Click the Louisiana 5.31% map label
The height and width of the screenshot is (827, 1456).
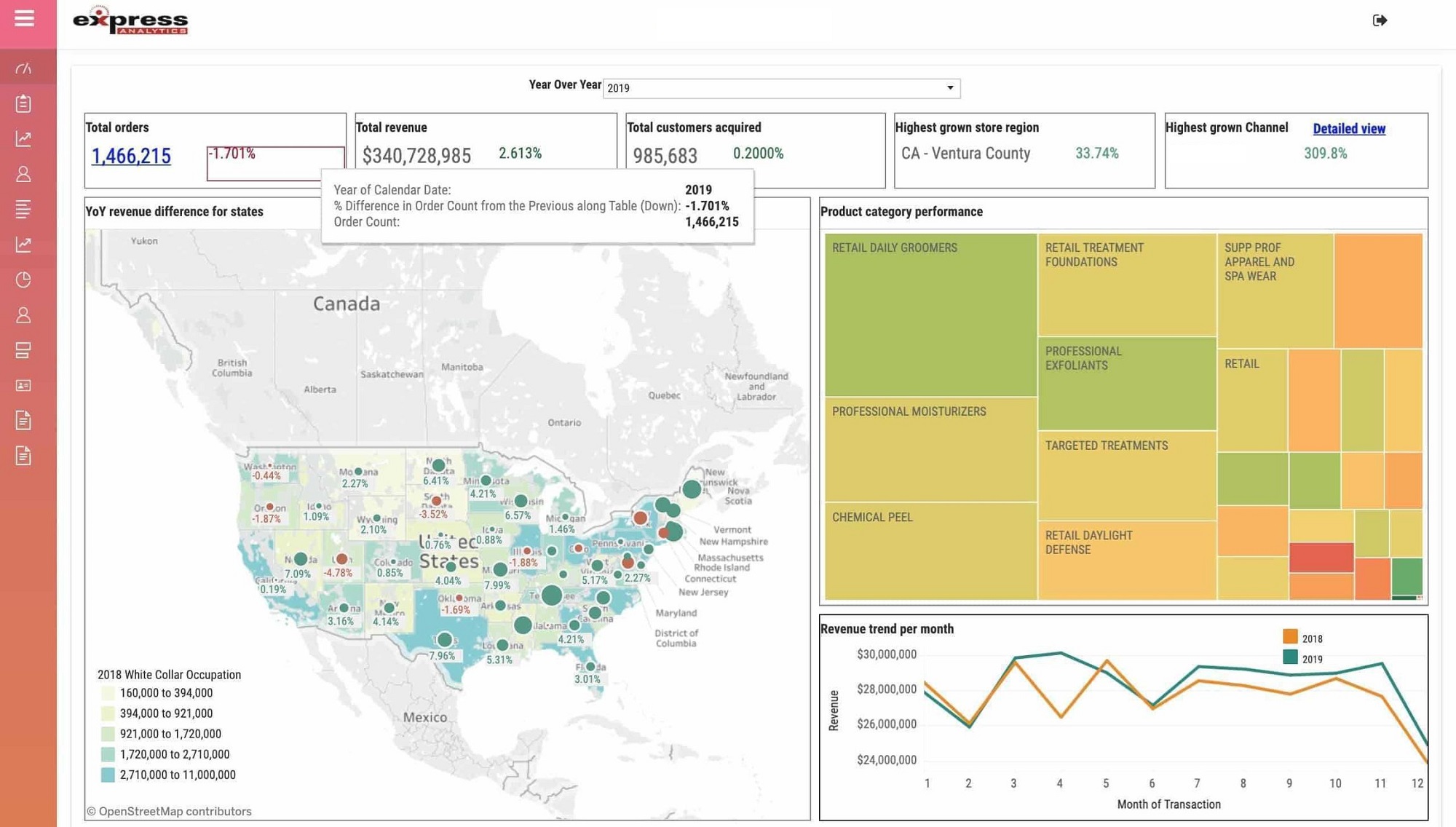point(499,660)
